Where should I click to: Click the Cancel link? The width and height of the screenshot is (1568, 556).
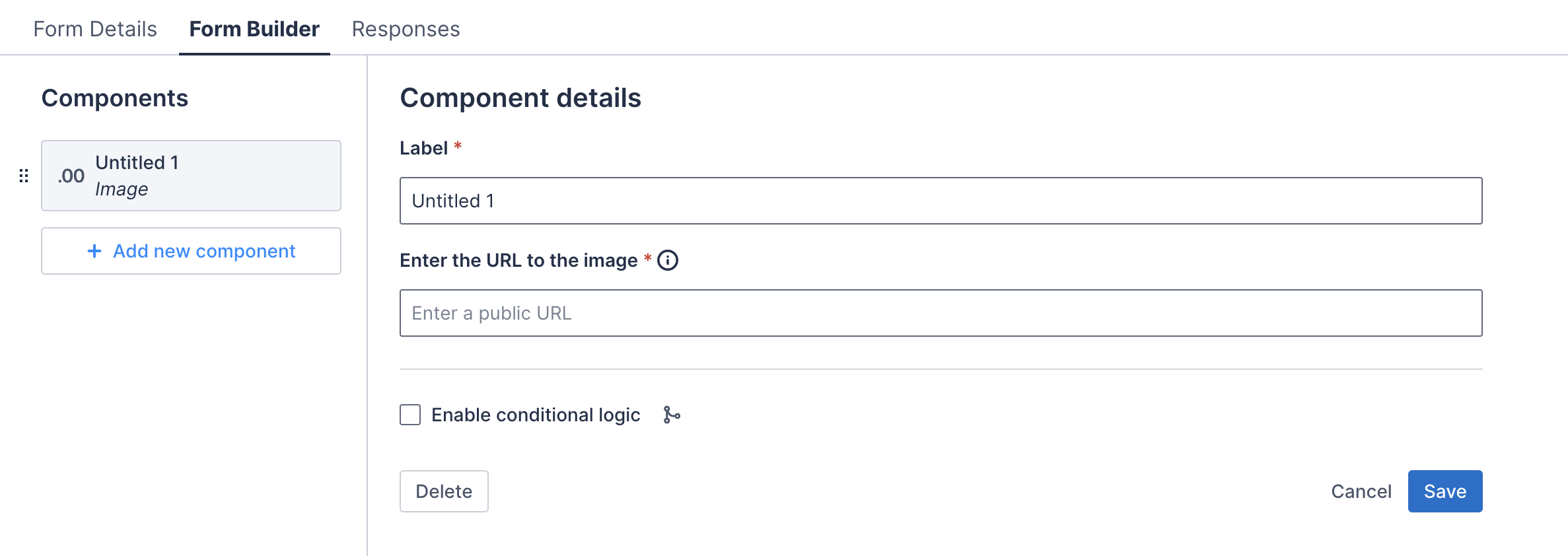click(x=1361, y=491)
